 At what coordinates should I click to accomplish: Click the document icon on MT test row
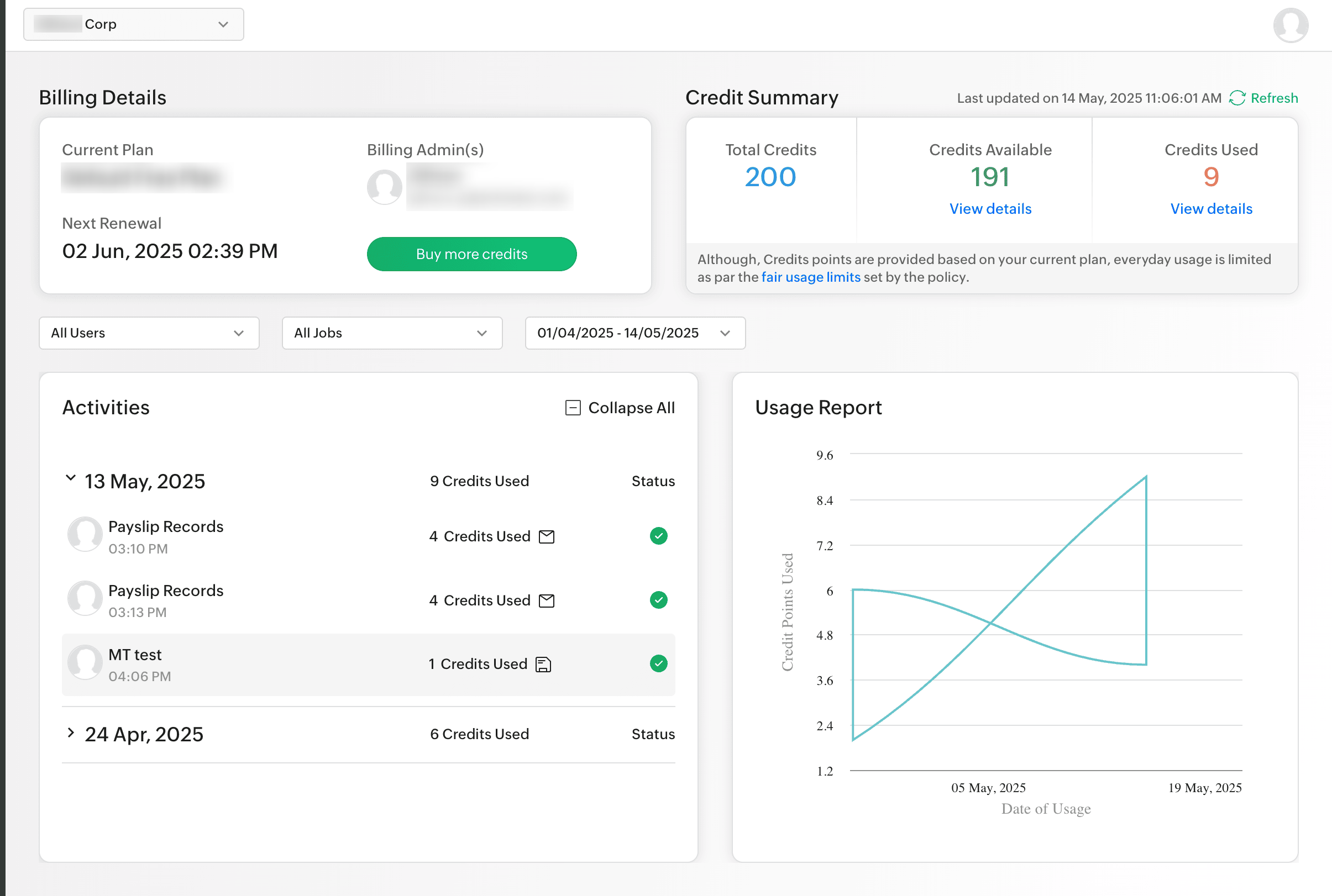pos(543,665)
